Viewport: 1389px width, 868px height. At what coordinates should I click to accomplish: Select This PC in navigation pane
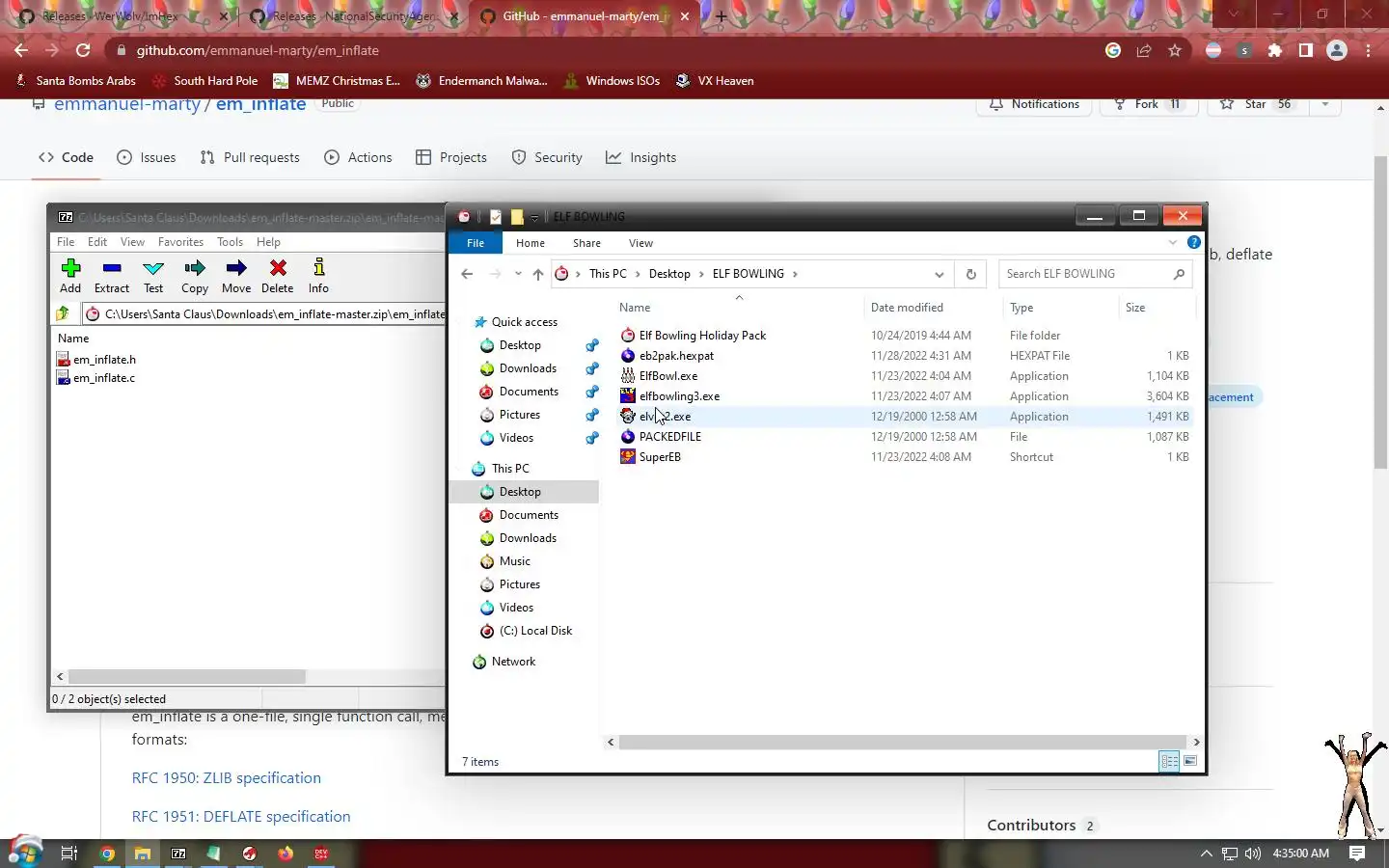click(x=509, y=469)
